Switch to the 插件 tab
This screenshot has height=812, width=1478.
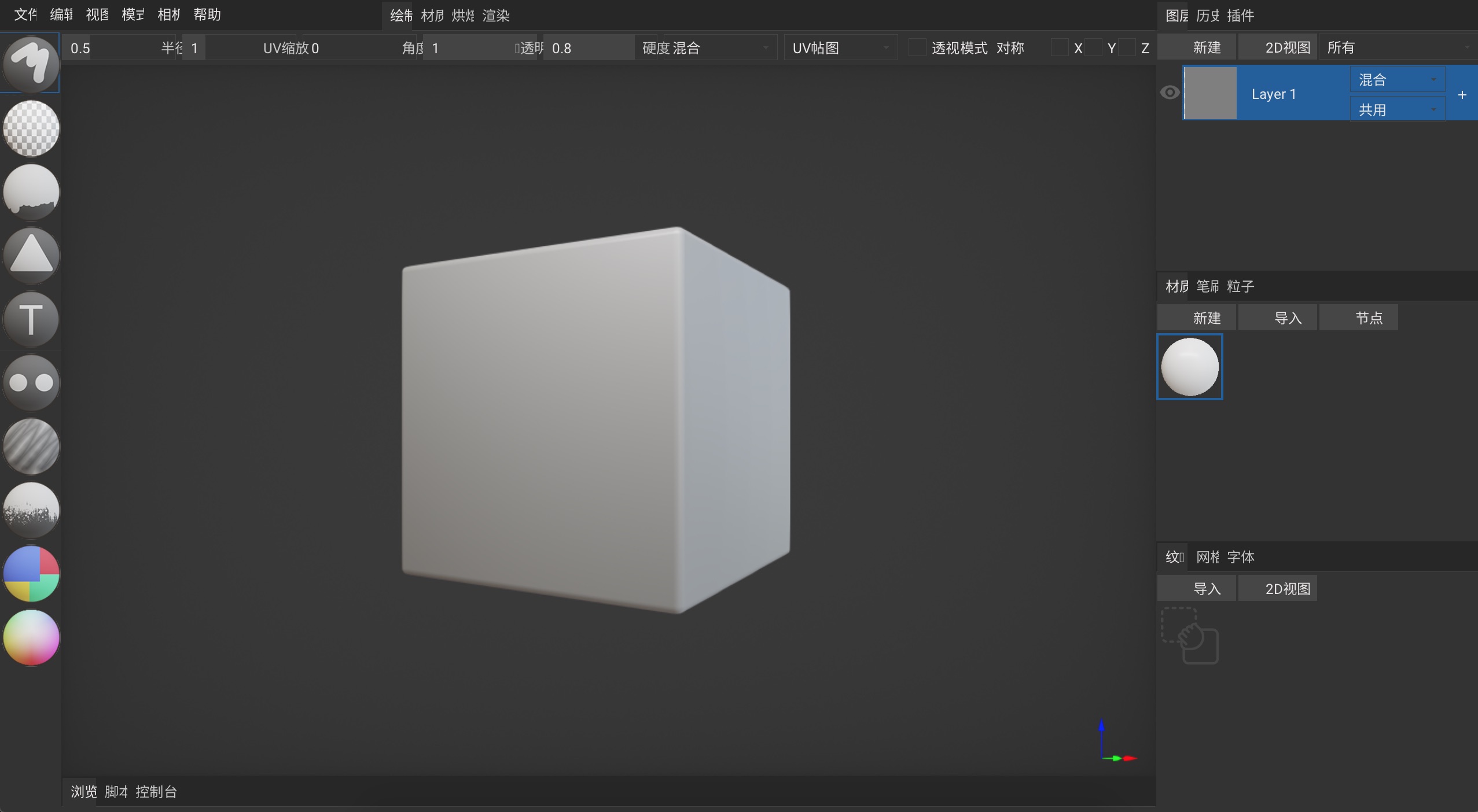(1240, 16)
